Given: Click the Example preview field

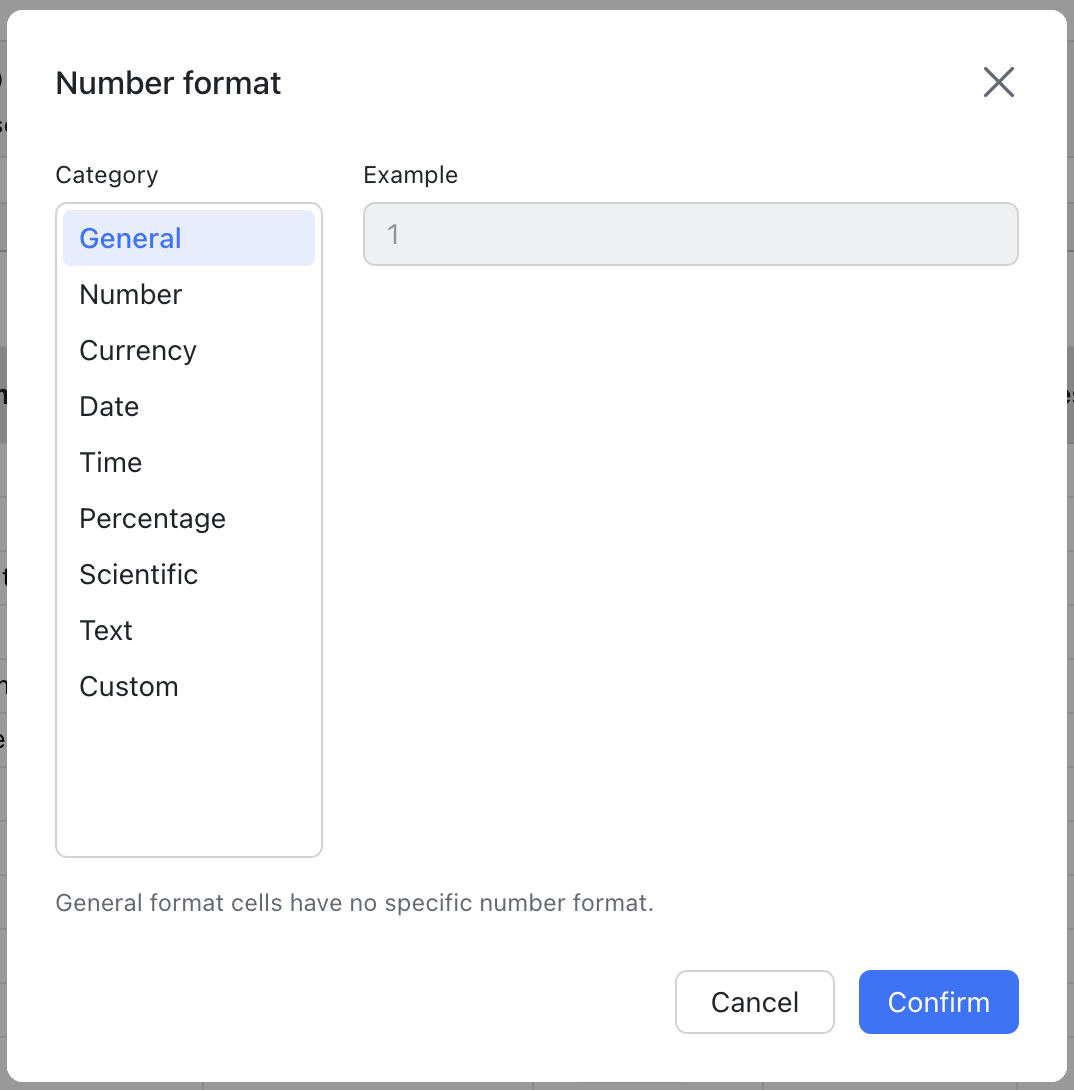Looking at the screenshot, I should click(690, 234).
